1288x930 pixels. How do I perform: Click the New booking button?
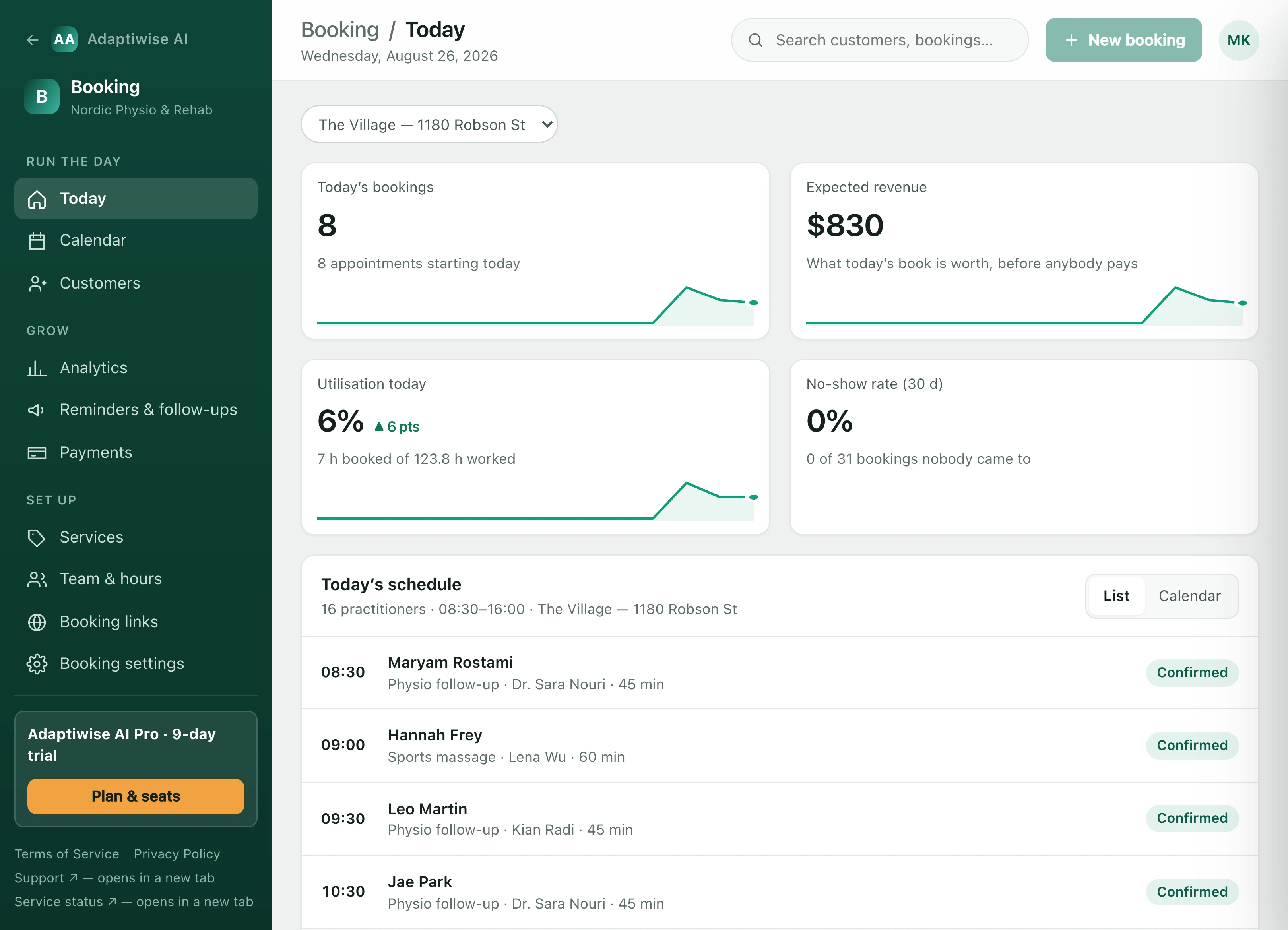(x=1123, y=40)
